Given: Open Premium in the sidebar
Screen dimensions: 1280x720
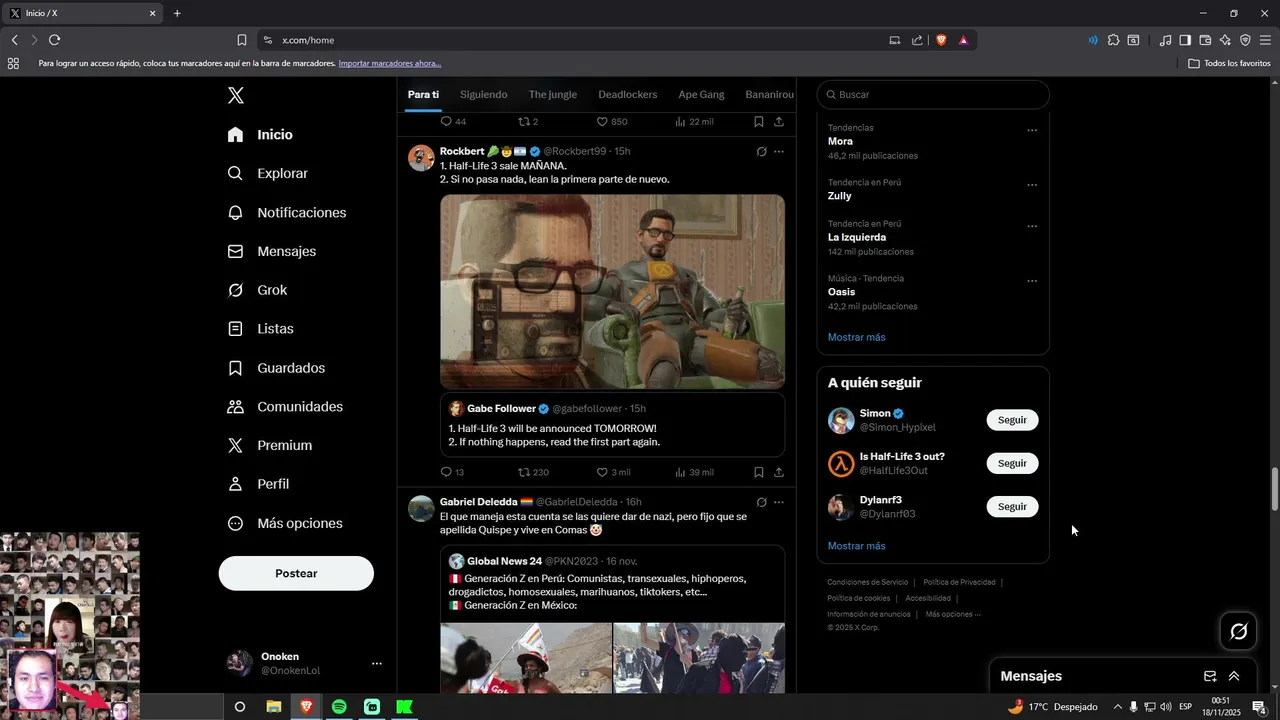Looking at the screenshot, I should click(269, 445).
